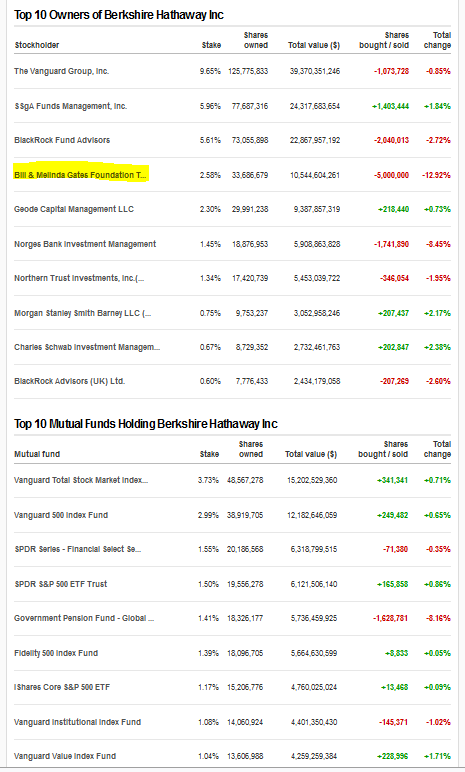The height and width of the screenshot is (772, 465).
Task: Click Vanguard Value Index change +1.71%
Action: point(437,756)
